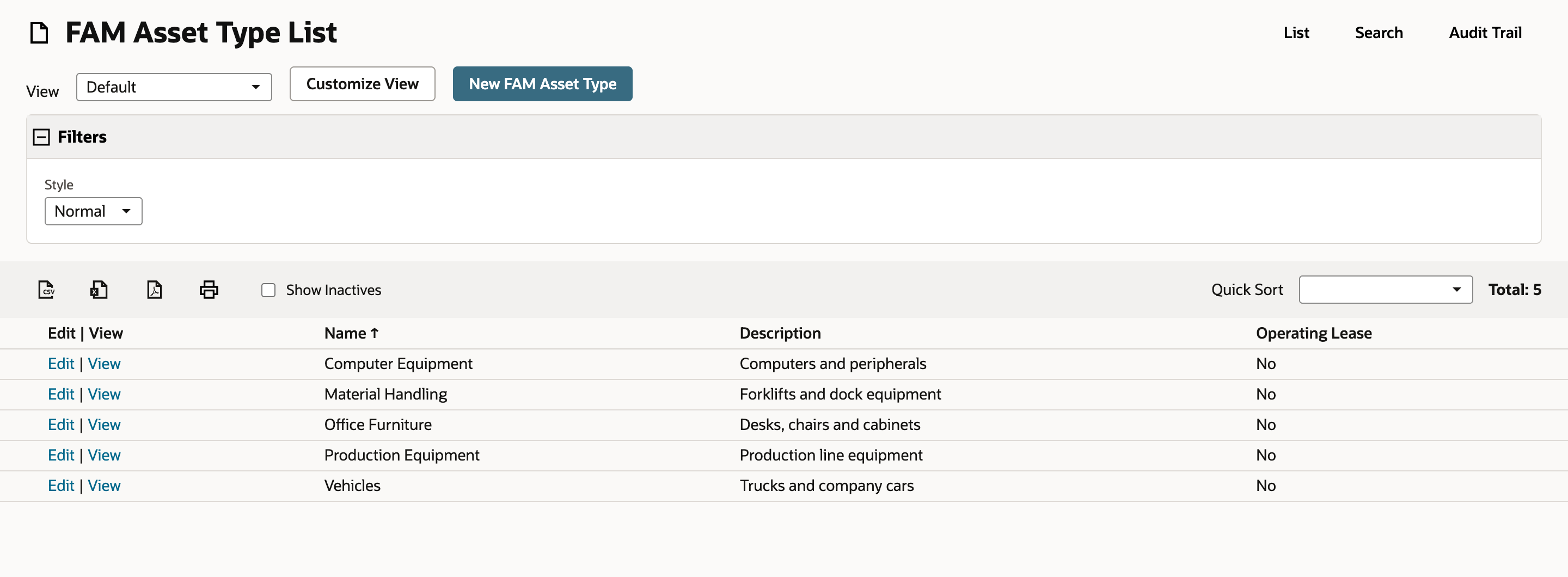View the Vehicles asset type

[104, 486]
